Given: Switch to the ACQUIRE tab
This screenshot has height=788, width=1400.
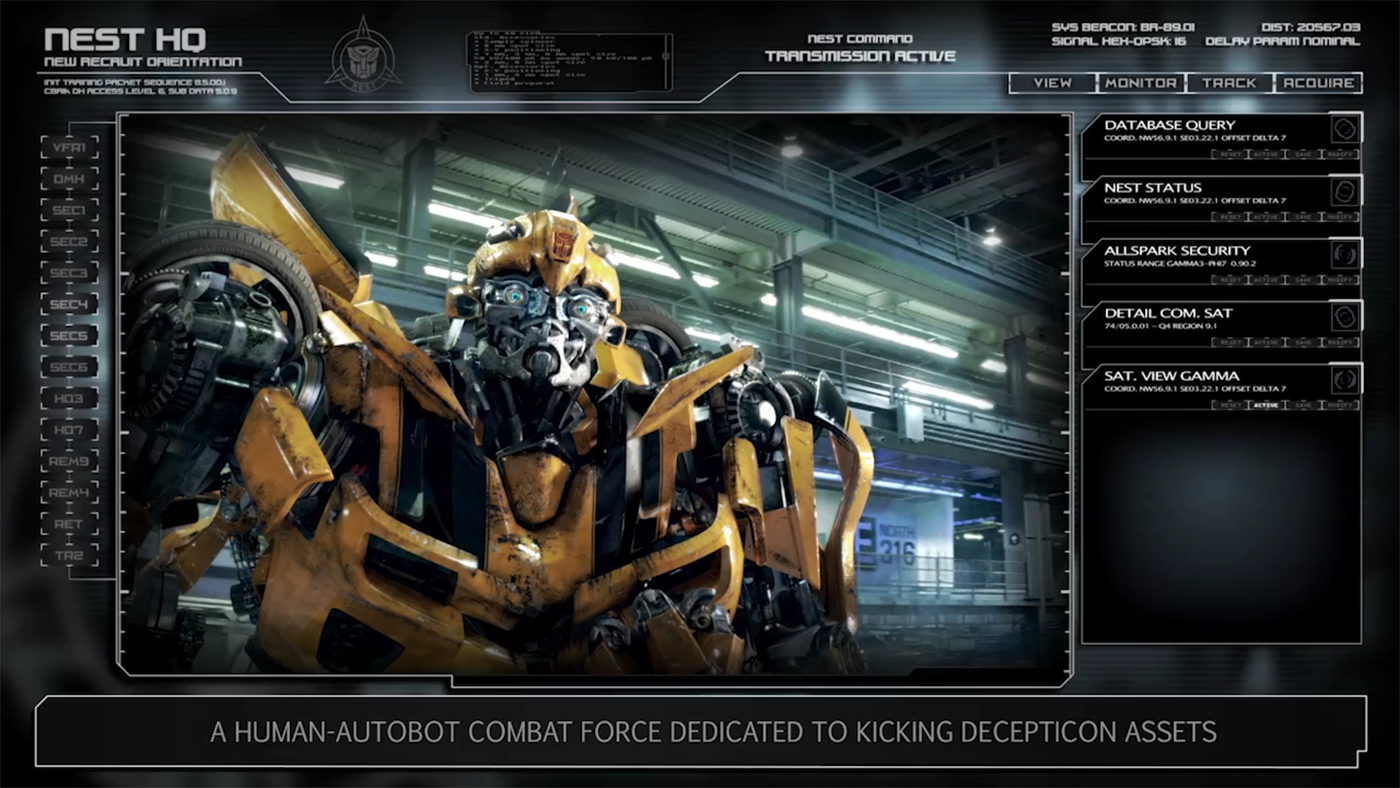Looking at the screenshot, I should [1318, 83].
